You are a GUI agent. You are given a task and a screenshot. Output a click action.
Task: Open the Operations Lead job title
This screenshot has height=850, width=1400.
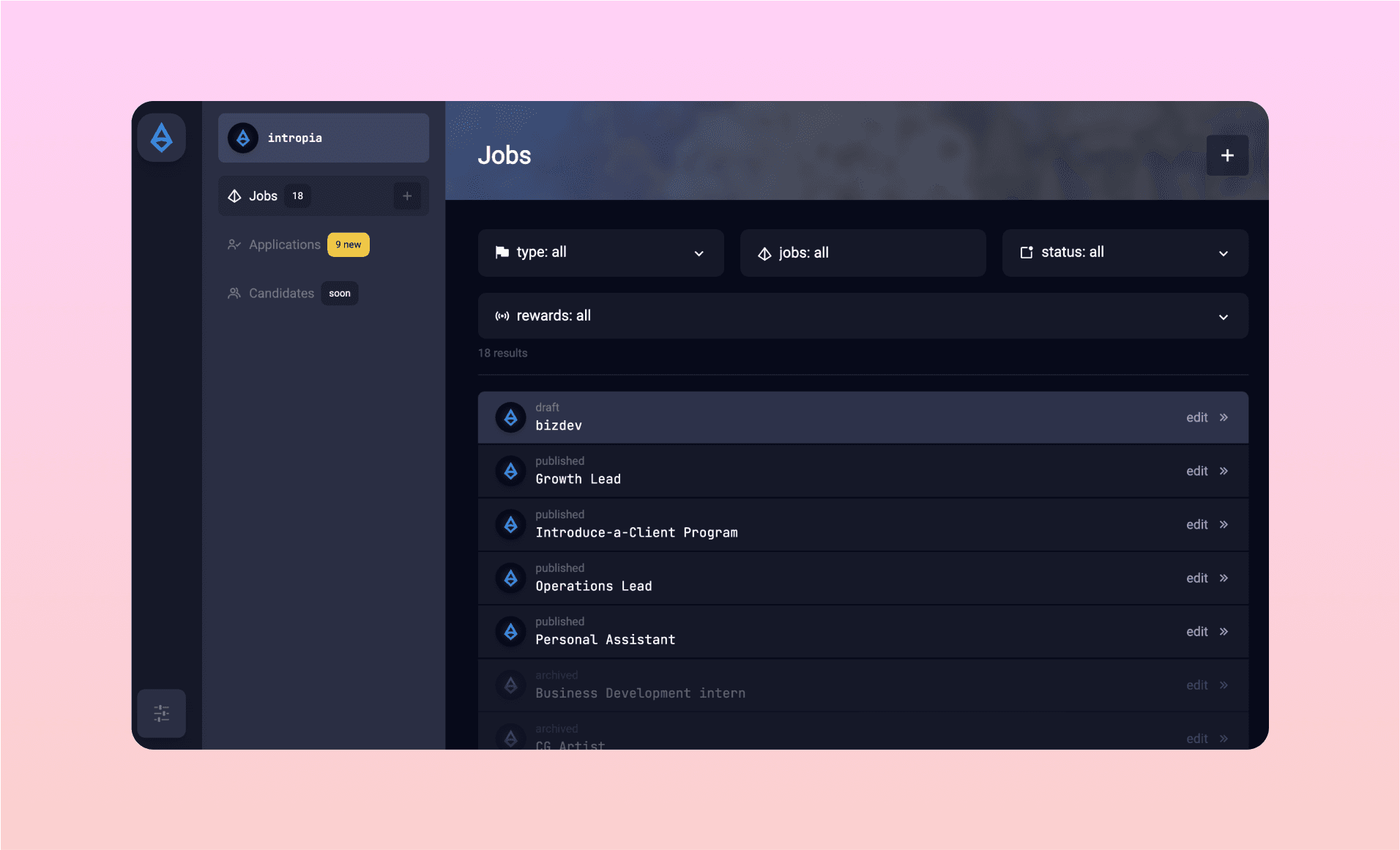593,586
